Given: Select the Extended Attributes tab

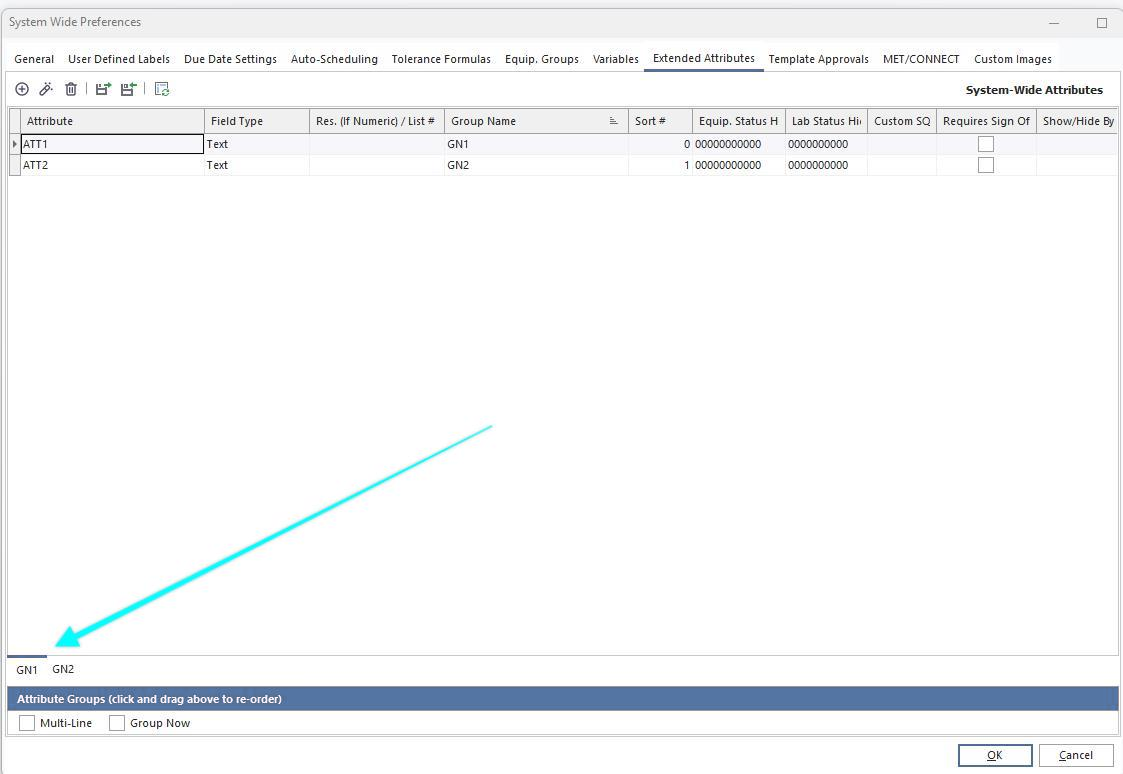Looking at the screenshot, I should [x=704, y=59].
